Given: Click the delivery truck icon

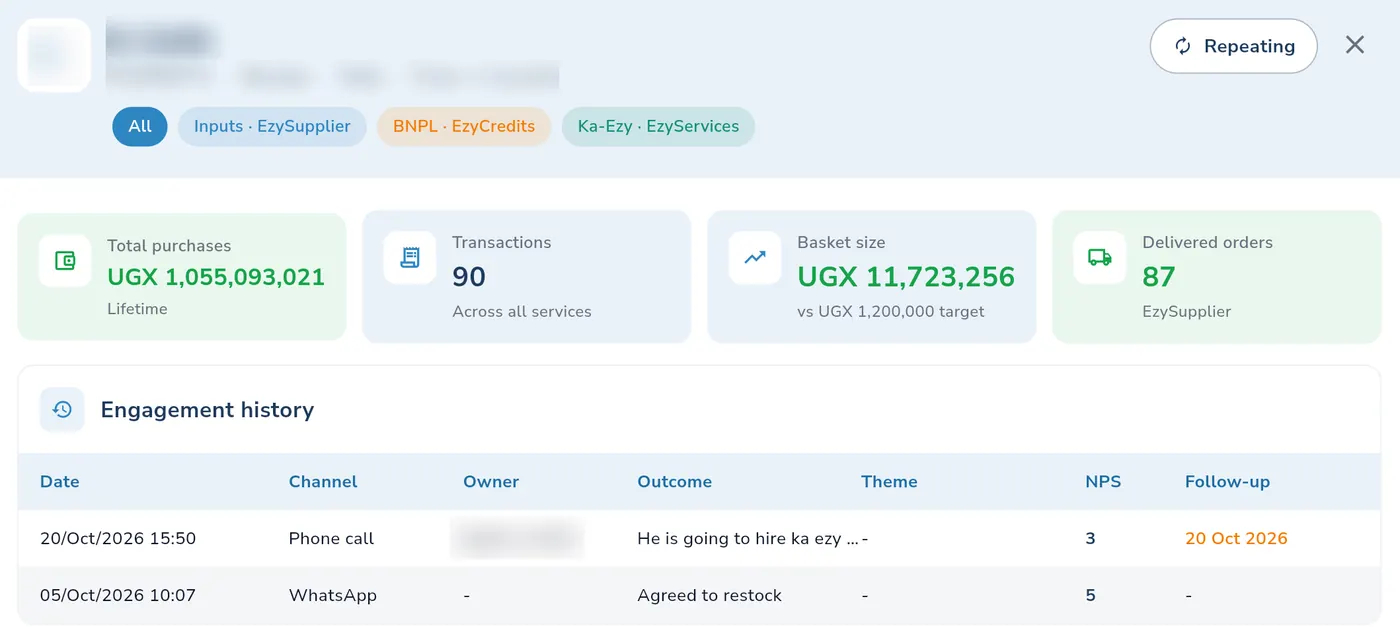Looking at the screenshot, I should [1100, 257].
